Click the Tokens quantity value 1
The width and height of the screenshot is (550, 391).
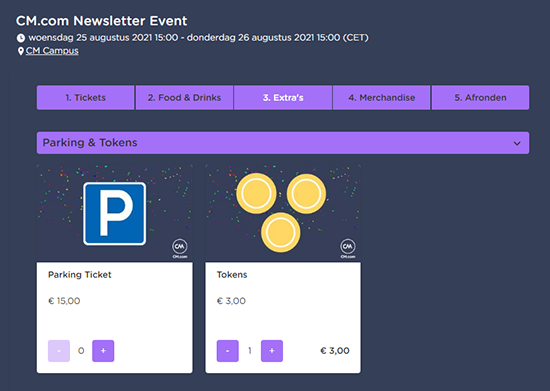click(250, 351)
